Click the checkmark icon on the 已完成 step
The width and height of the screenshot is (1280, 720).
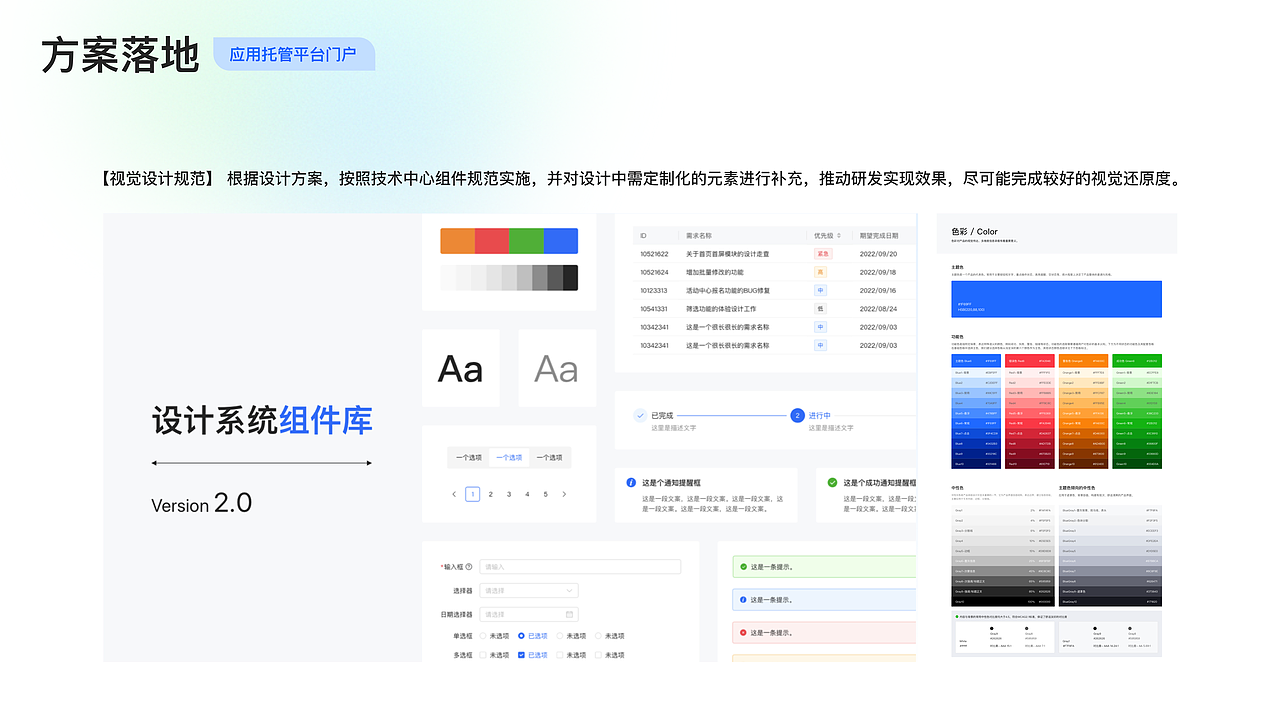[x=641, y=415]
